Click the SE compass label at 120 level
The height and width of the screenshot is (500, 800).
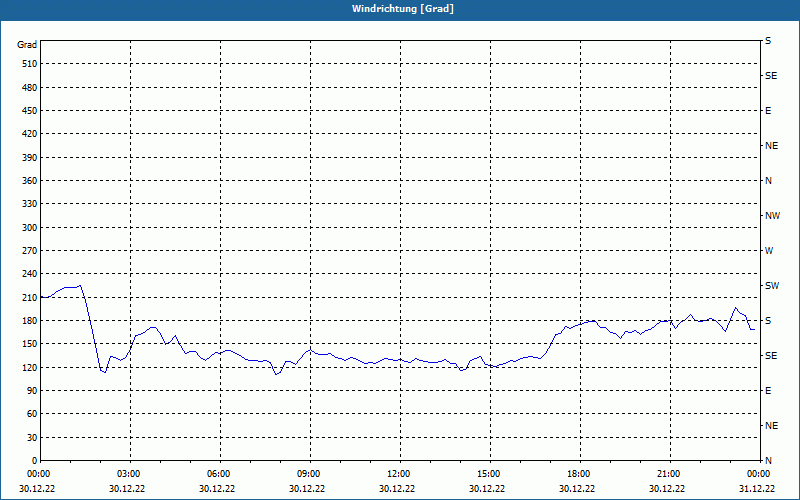pos(771,356)
